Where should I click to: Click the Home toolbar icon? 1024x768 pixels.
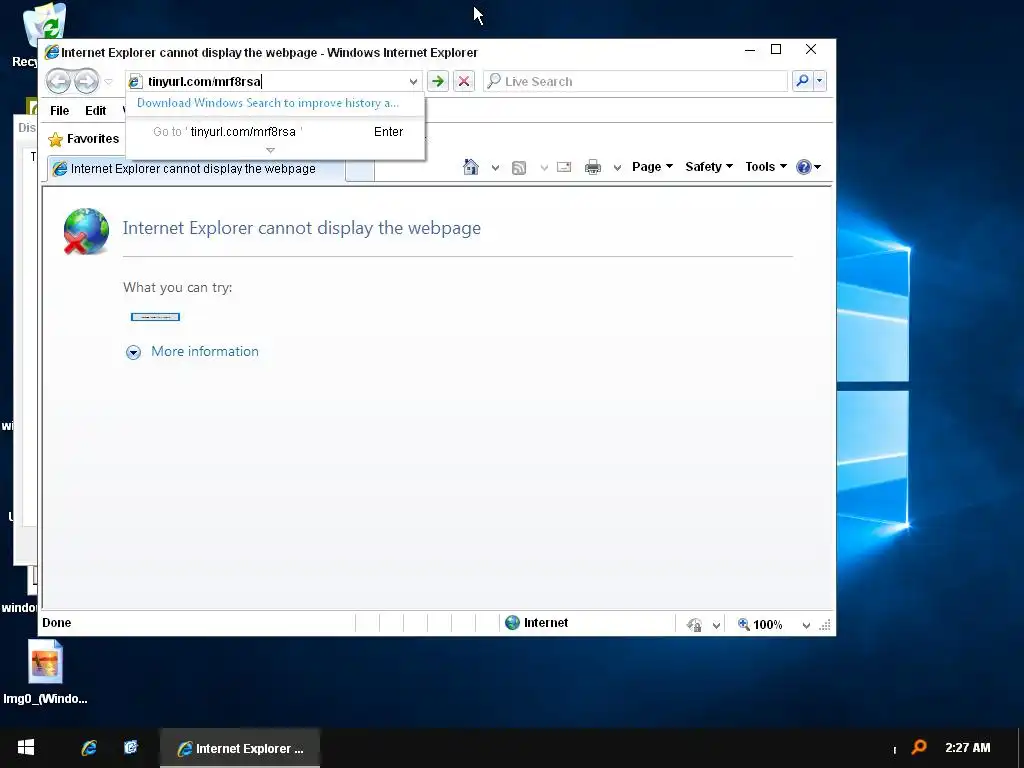[471, 167]
